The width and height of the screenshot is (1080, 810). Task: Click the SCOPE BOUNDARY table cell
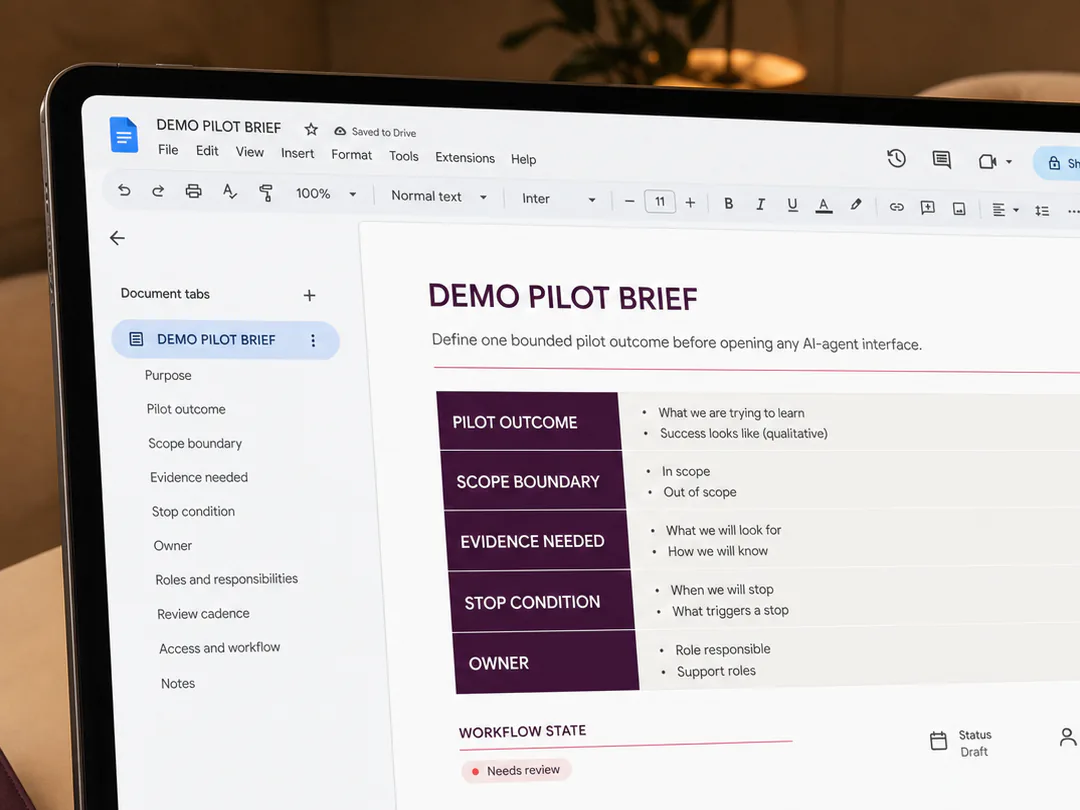534,481
